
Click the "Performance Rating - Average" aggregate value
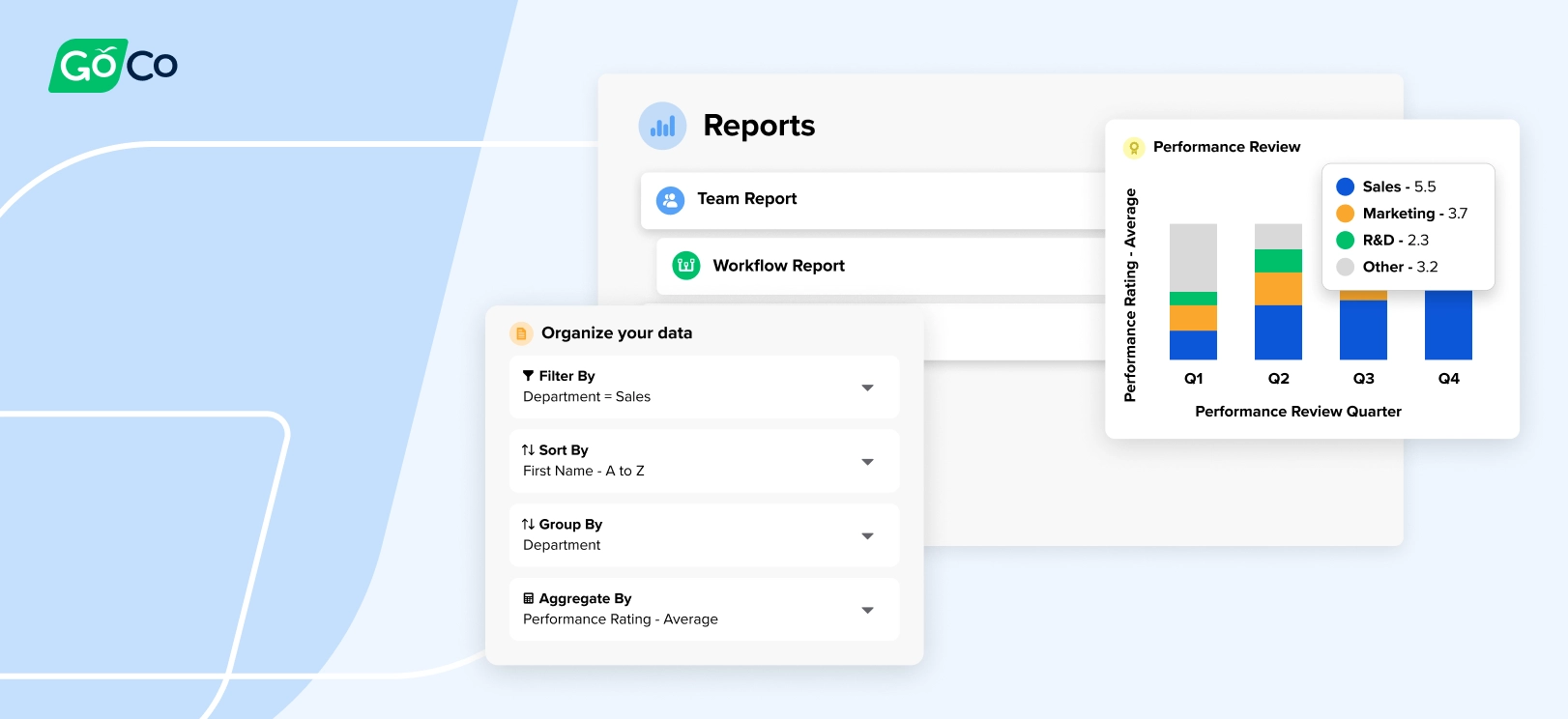pos(621,619)
